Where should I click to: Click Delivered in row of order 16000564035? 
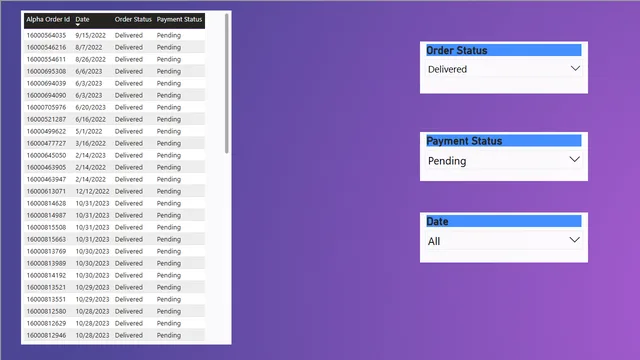[x=129, y=36]
